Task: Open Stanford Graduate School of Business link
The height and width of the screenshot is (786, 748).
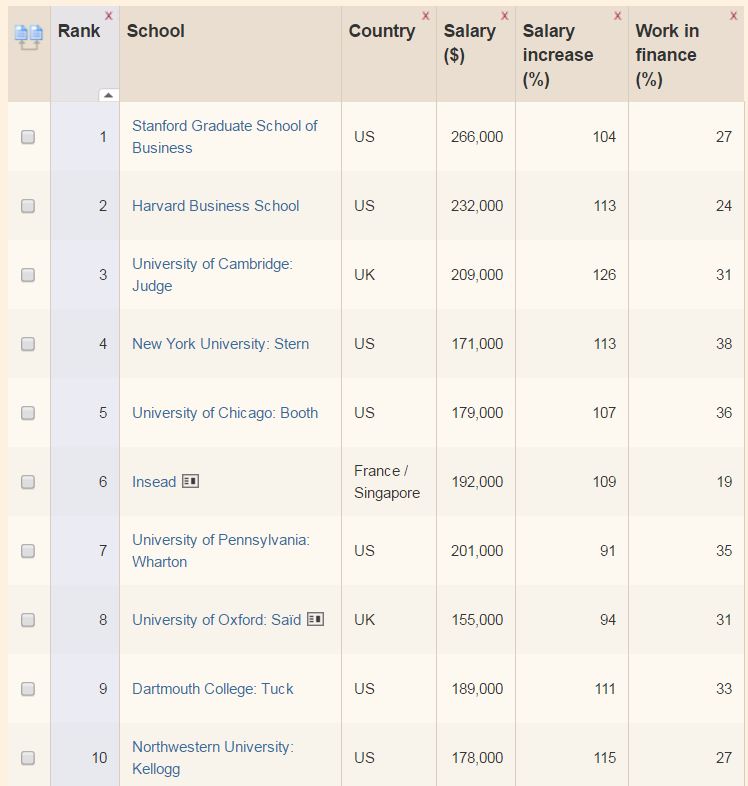Action: [x=225, y=137]
